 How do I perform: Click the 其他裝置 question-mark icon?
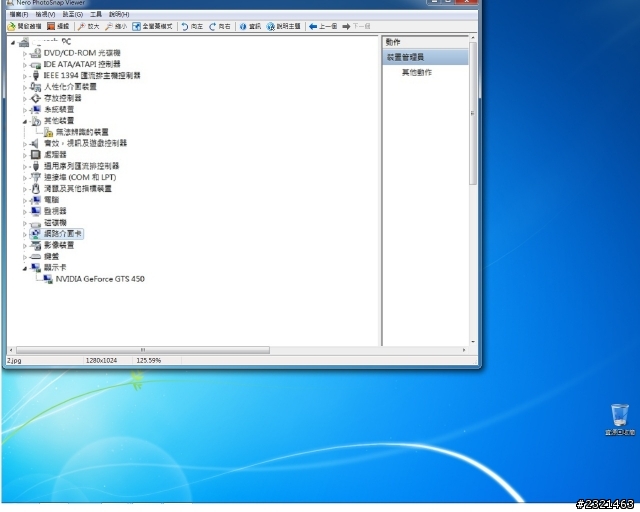click(36, 121)
